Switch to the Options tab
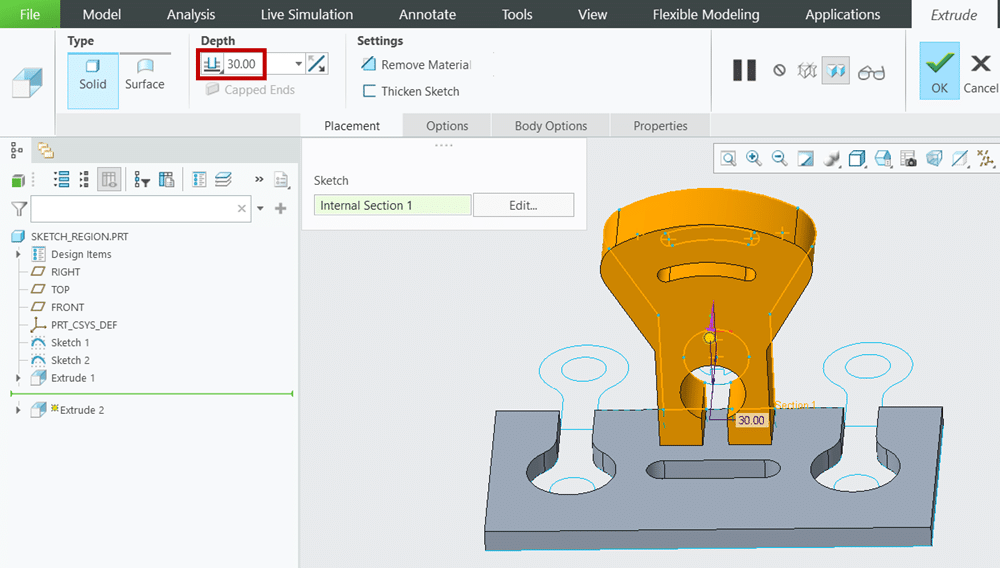1000x568 pixels. pos(447,126)
